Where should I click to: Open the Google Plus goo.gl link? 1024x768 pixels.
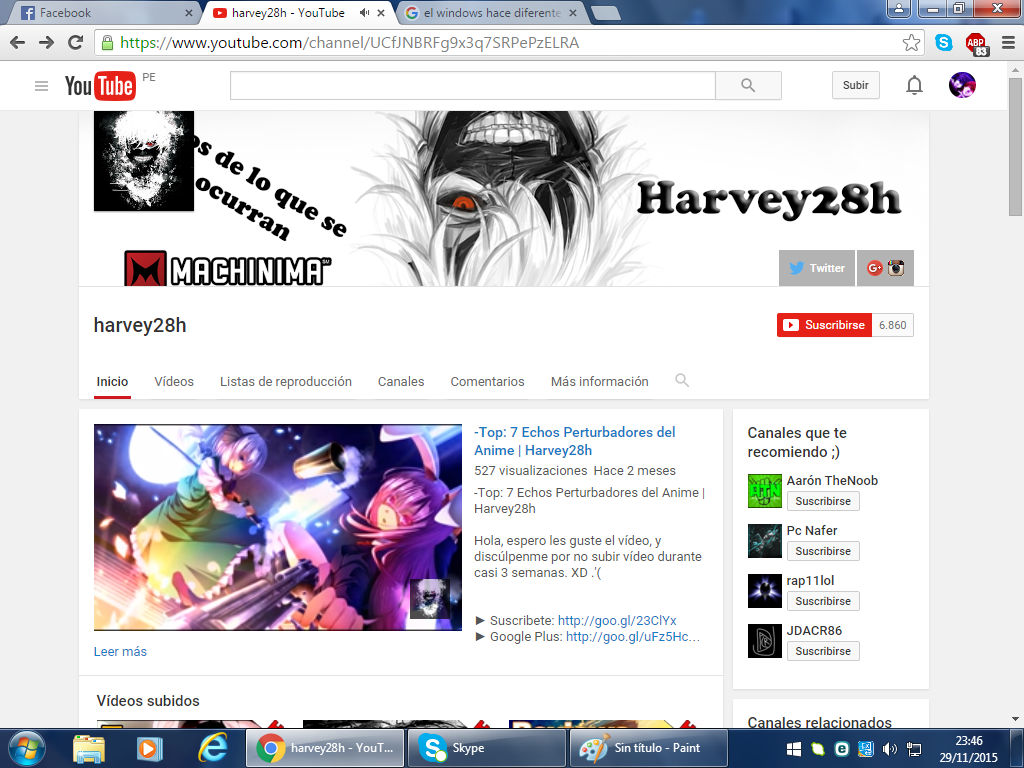(633, 637)
